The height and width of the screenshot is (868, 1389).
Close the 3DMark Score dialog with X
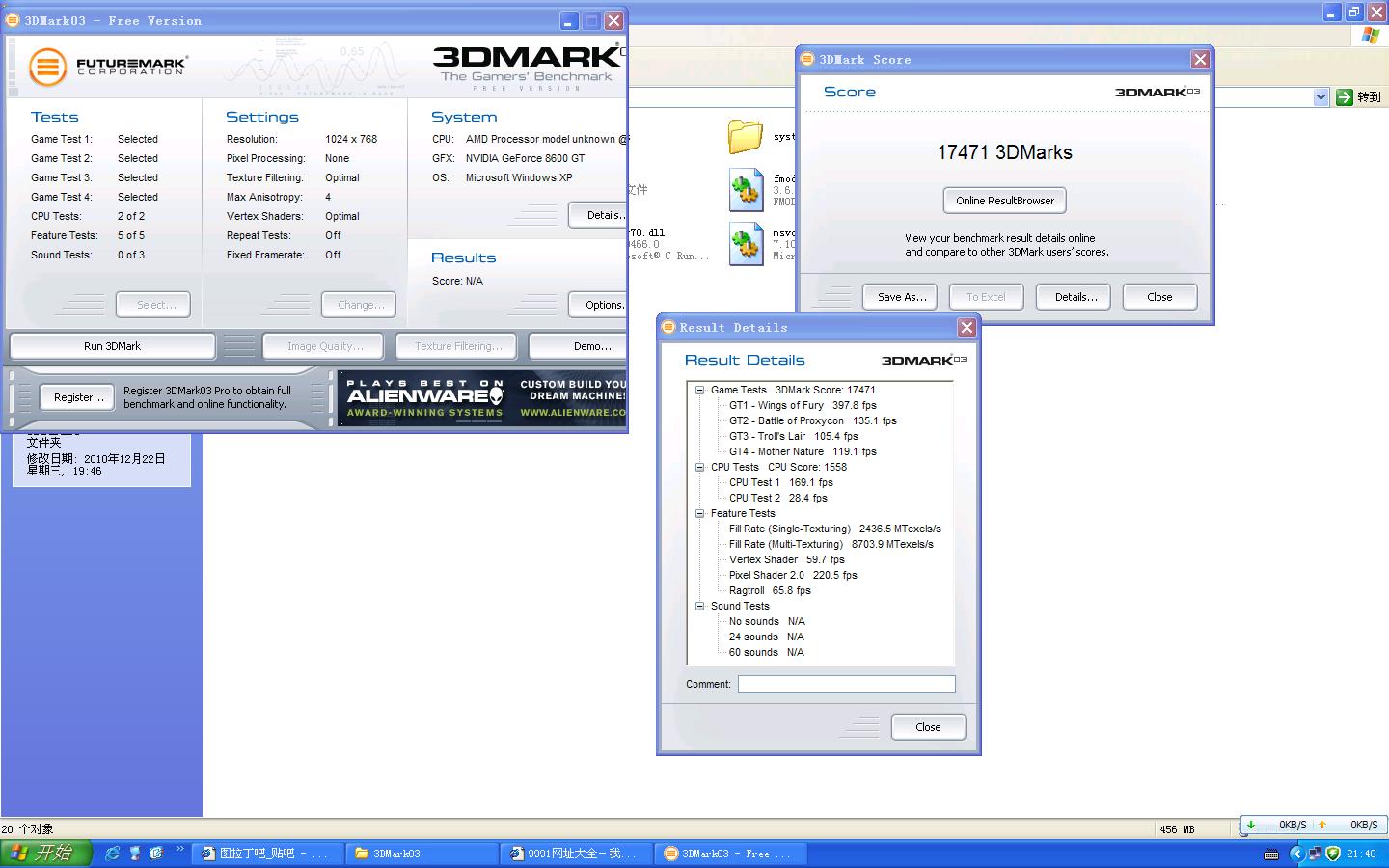(1200, 60)
